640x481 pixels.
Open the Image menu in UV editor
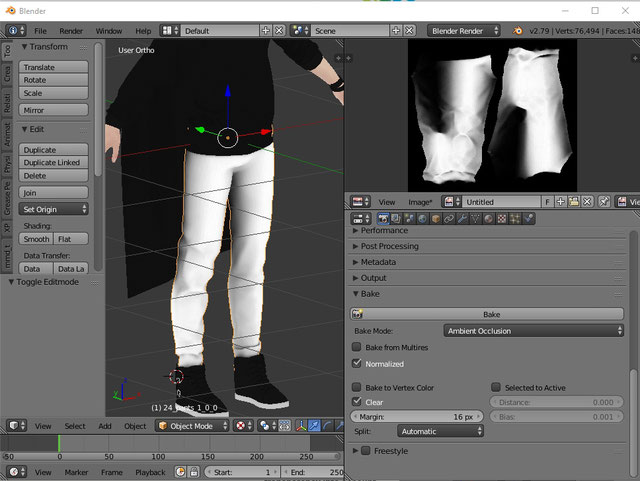click(420, 202)
